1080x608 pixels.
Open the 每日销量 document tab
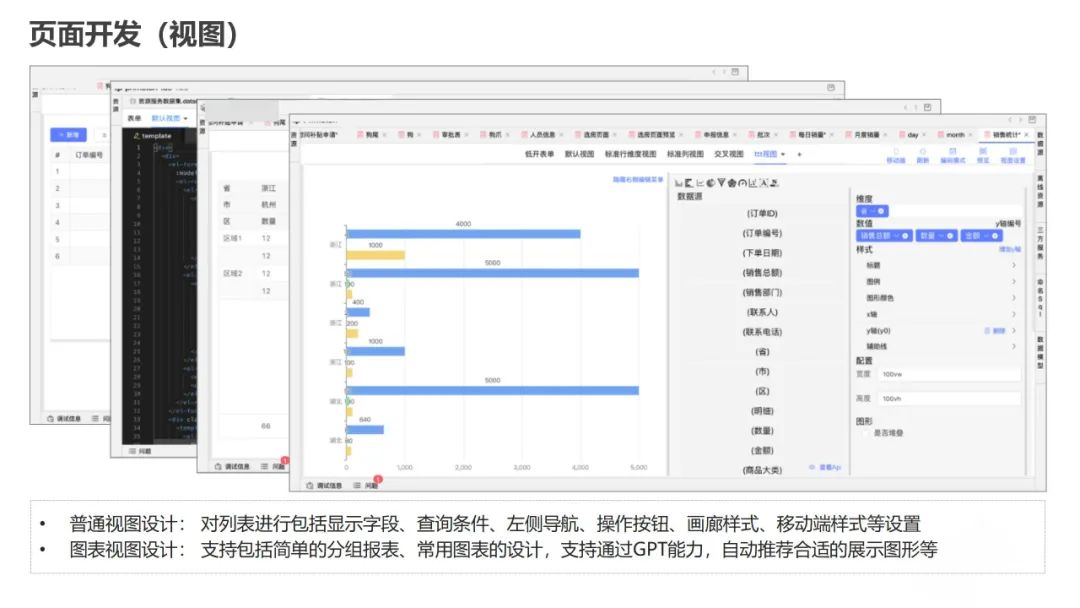811,135
